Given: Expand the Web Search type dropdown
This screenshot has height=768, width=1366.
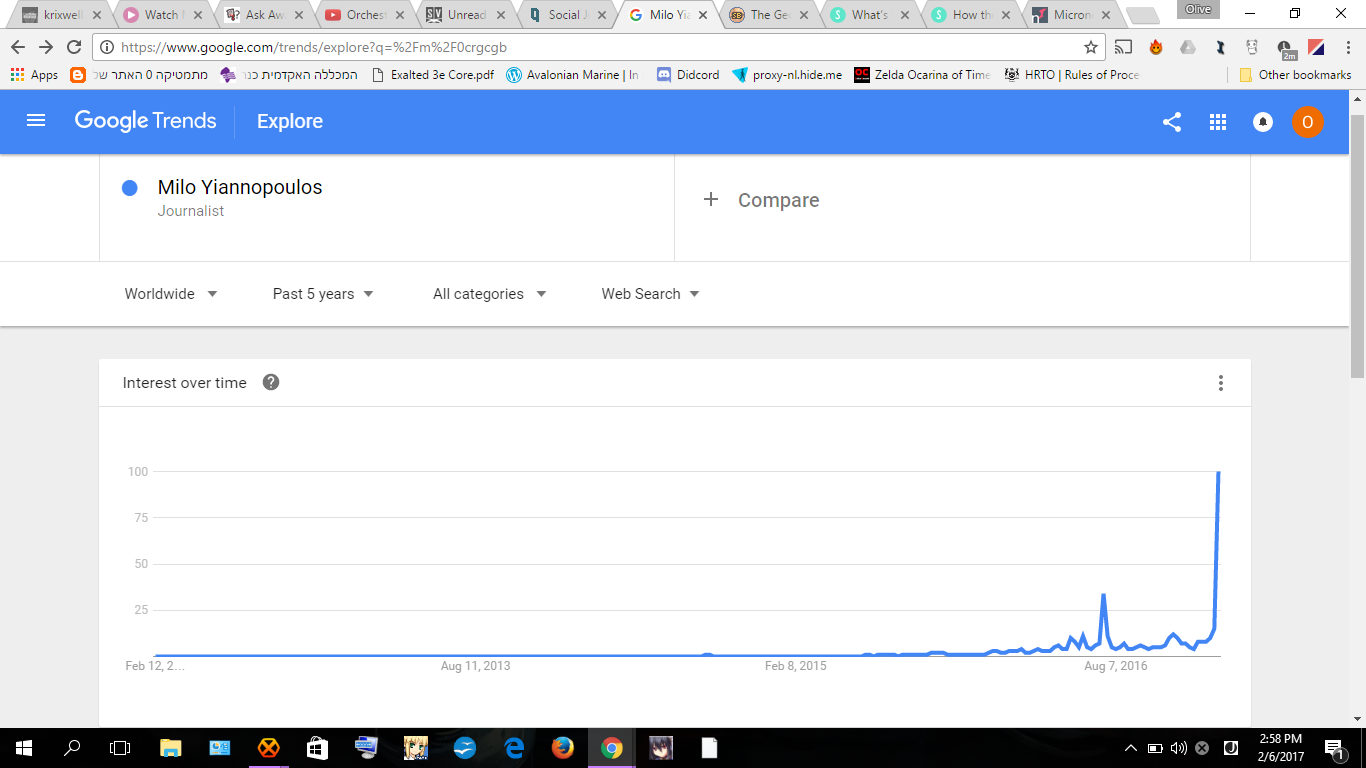Looking at the screenshot, I should tap(650, 294).
